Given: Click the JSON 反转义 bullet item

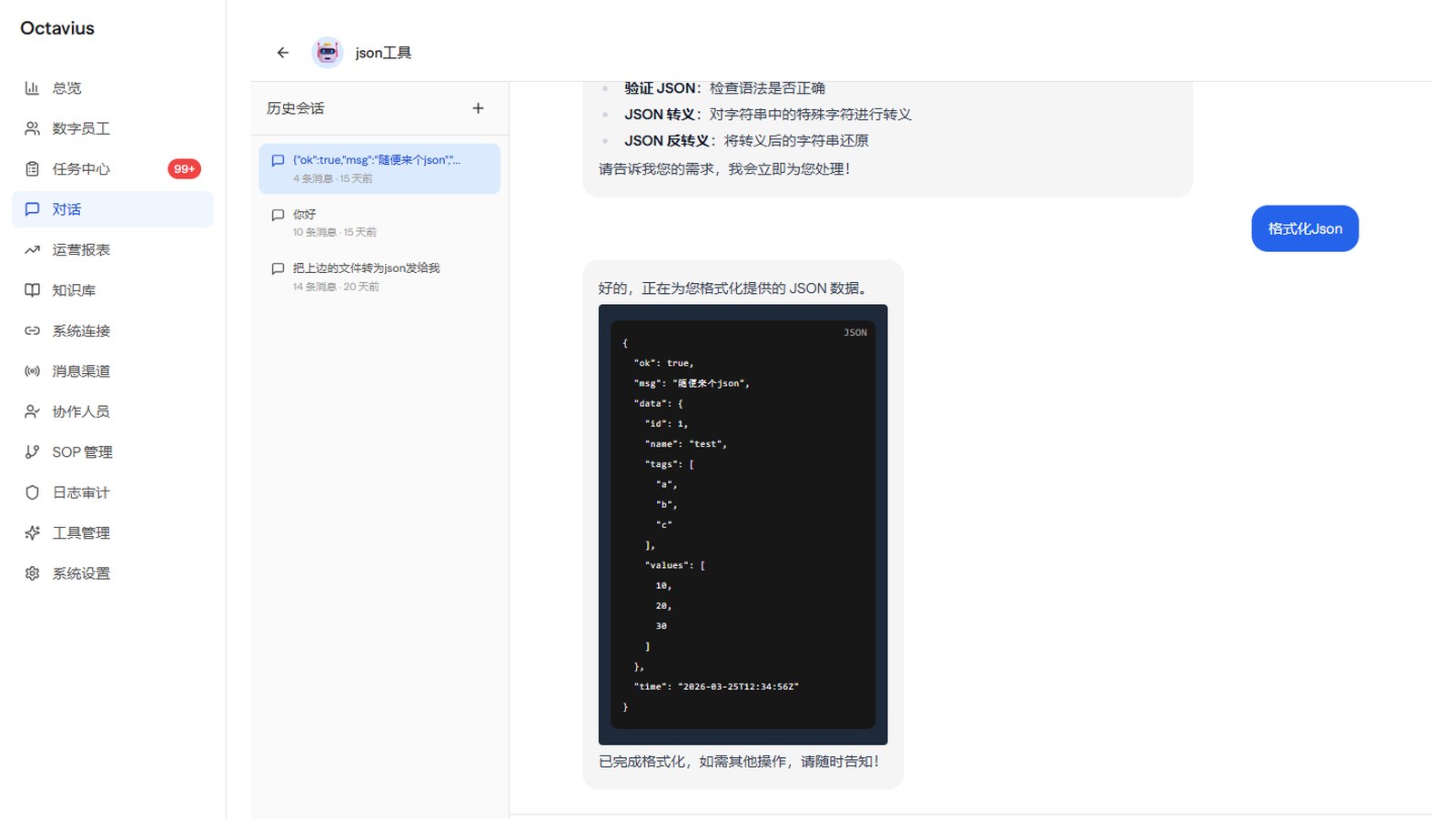Looking at the screenshot, I should pos(746,141).
